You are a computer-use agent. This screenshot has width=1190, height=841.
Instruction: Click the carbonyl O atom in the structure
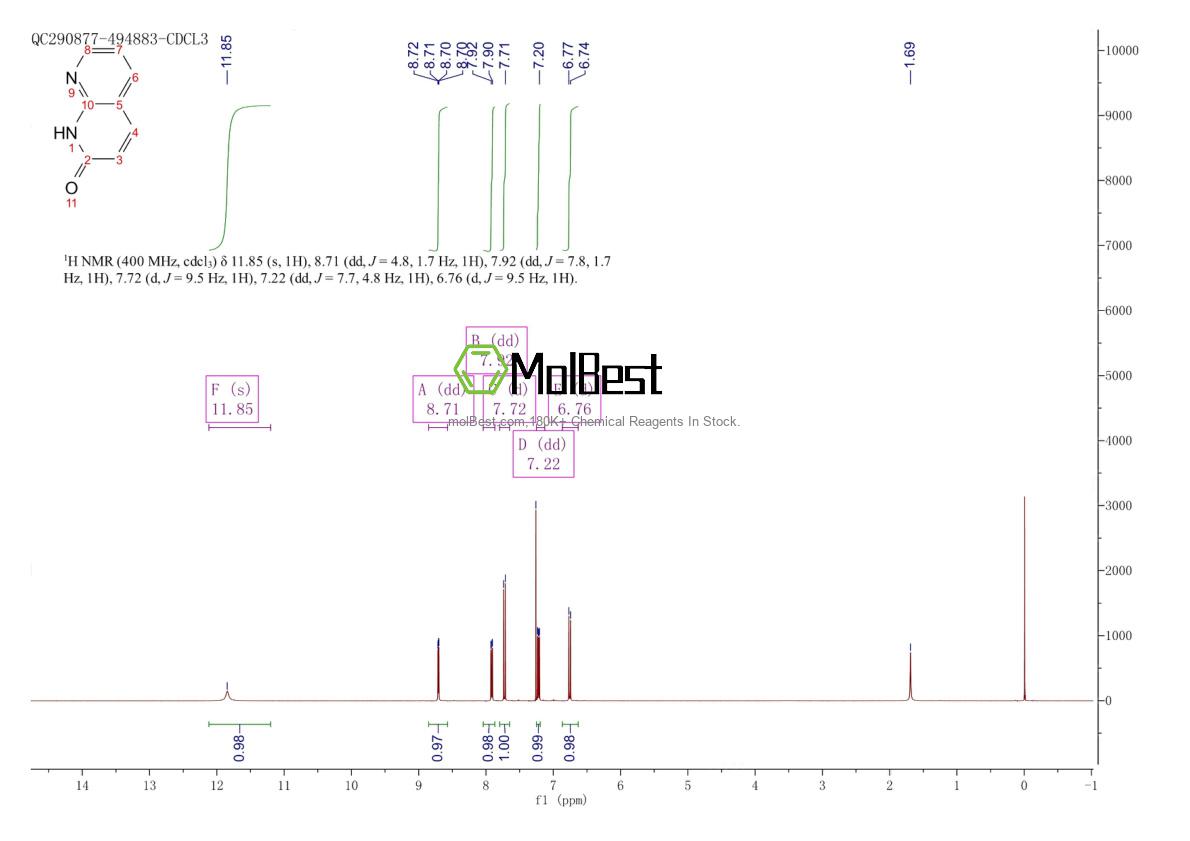click(71, 187)
